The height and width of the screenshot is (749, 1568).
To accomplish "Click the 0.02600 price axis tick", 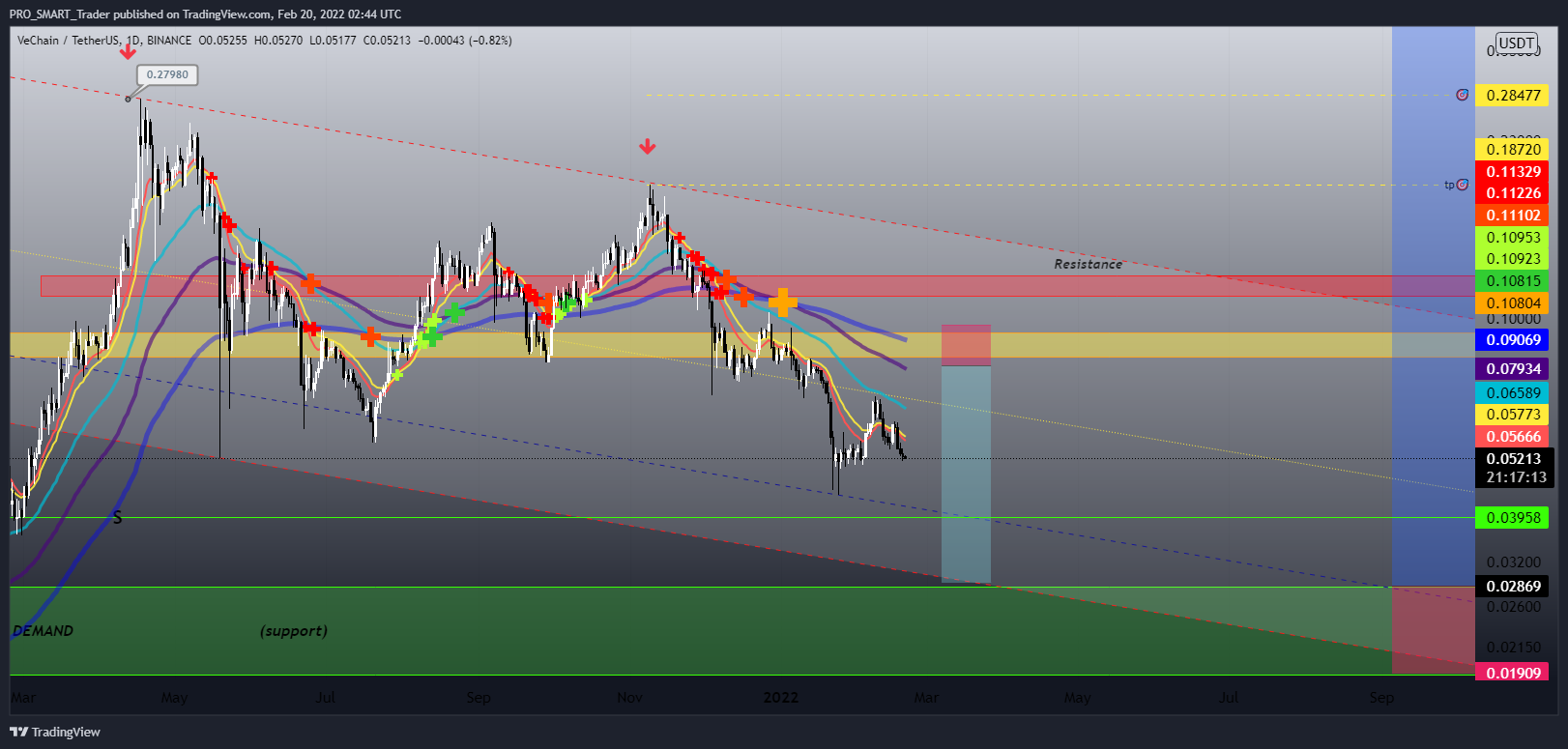I will 1514,607.
